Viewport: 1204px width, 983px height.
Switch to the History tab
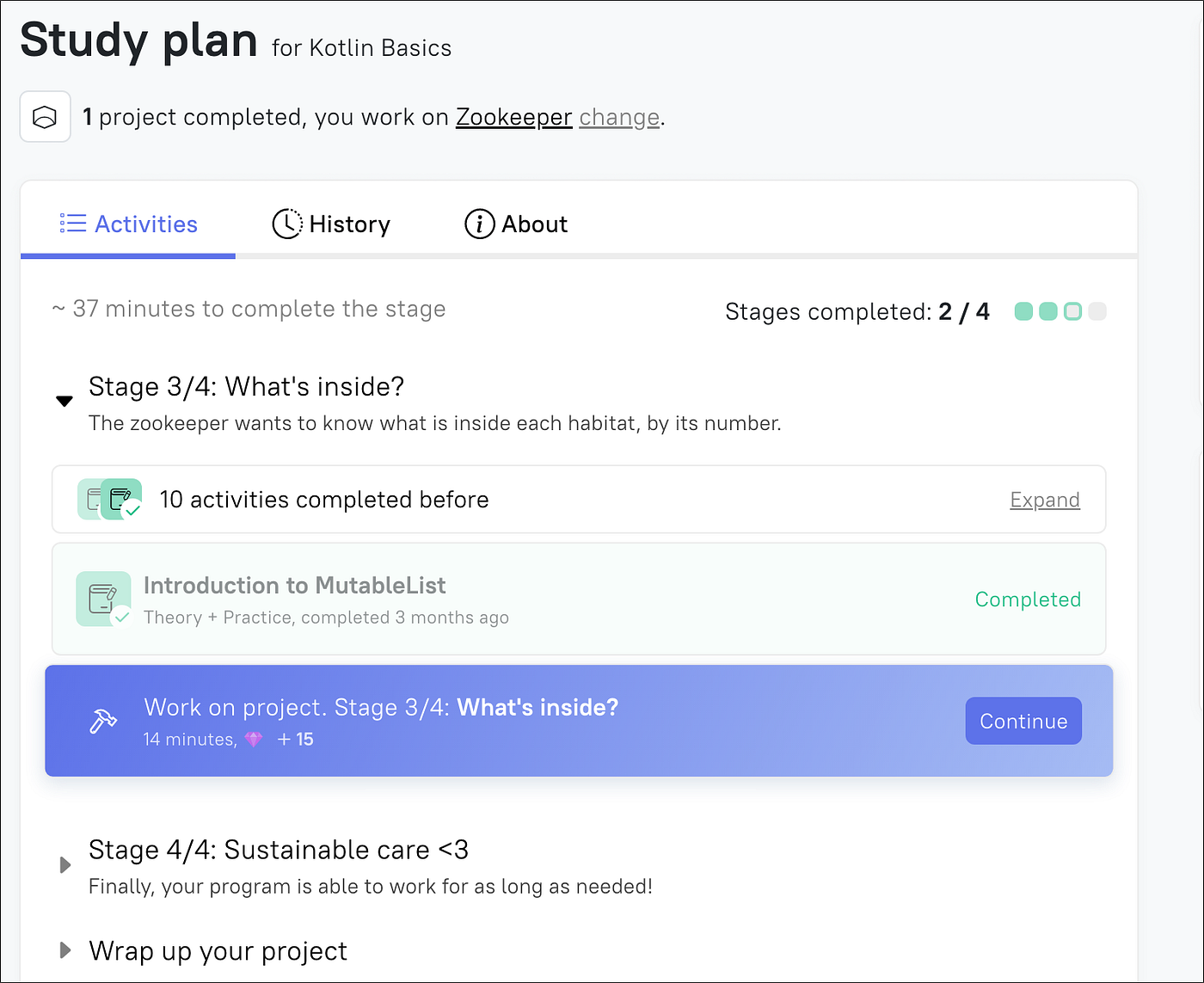click(x=331, y=224)
